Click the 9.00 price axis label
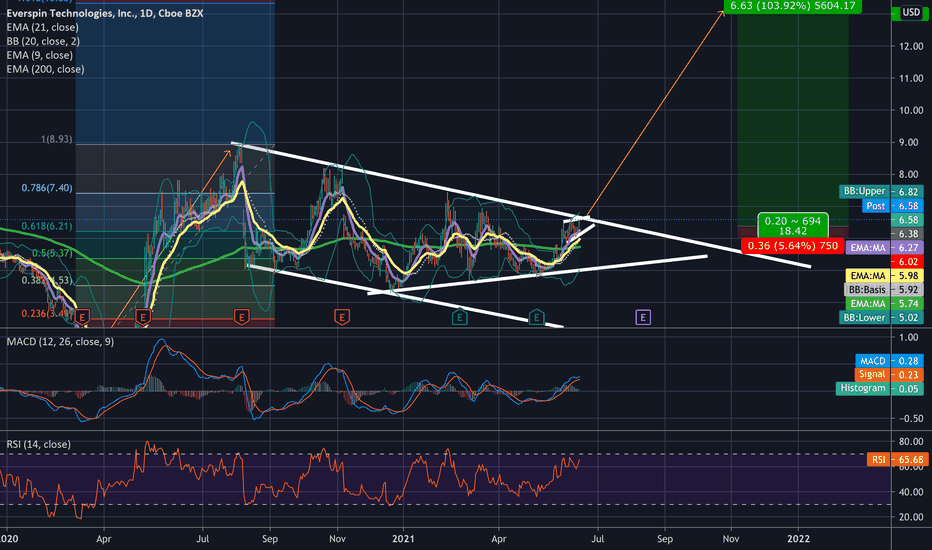Image resolution: width=932 pixels, height=550 pixels. [911, 143]
